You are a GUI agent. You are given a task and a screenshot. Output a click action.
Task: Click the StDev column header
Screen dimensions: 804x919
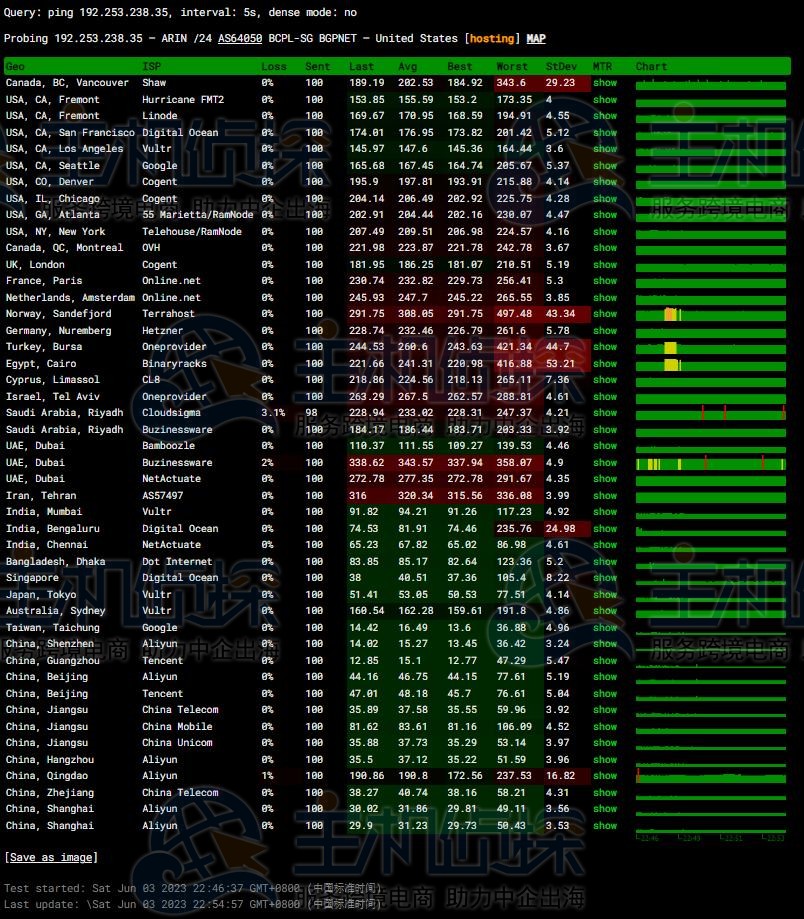(x=561, y=66)
